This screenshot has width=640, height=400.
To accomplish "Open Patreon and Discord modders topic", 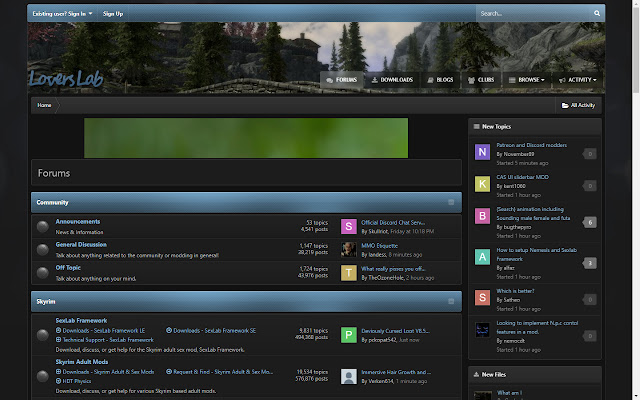I will coord(531,145).
